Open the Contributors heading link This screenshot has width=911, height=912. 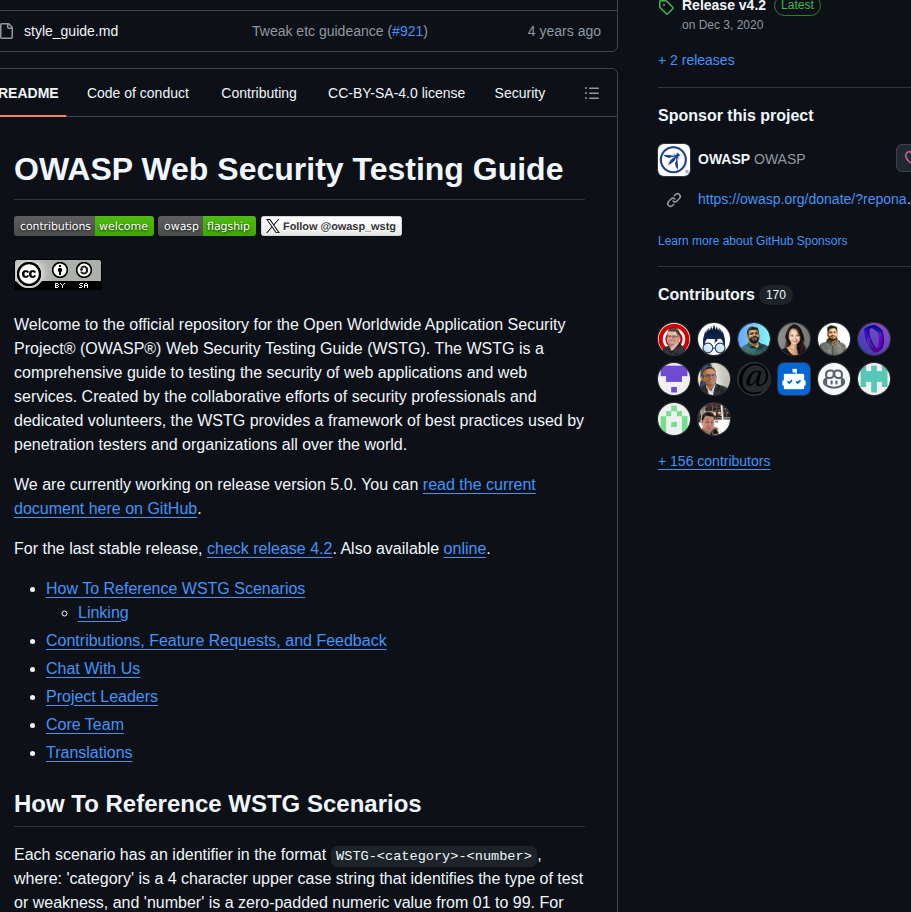pos(706,294)
